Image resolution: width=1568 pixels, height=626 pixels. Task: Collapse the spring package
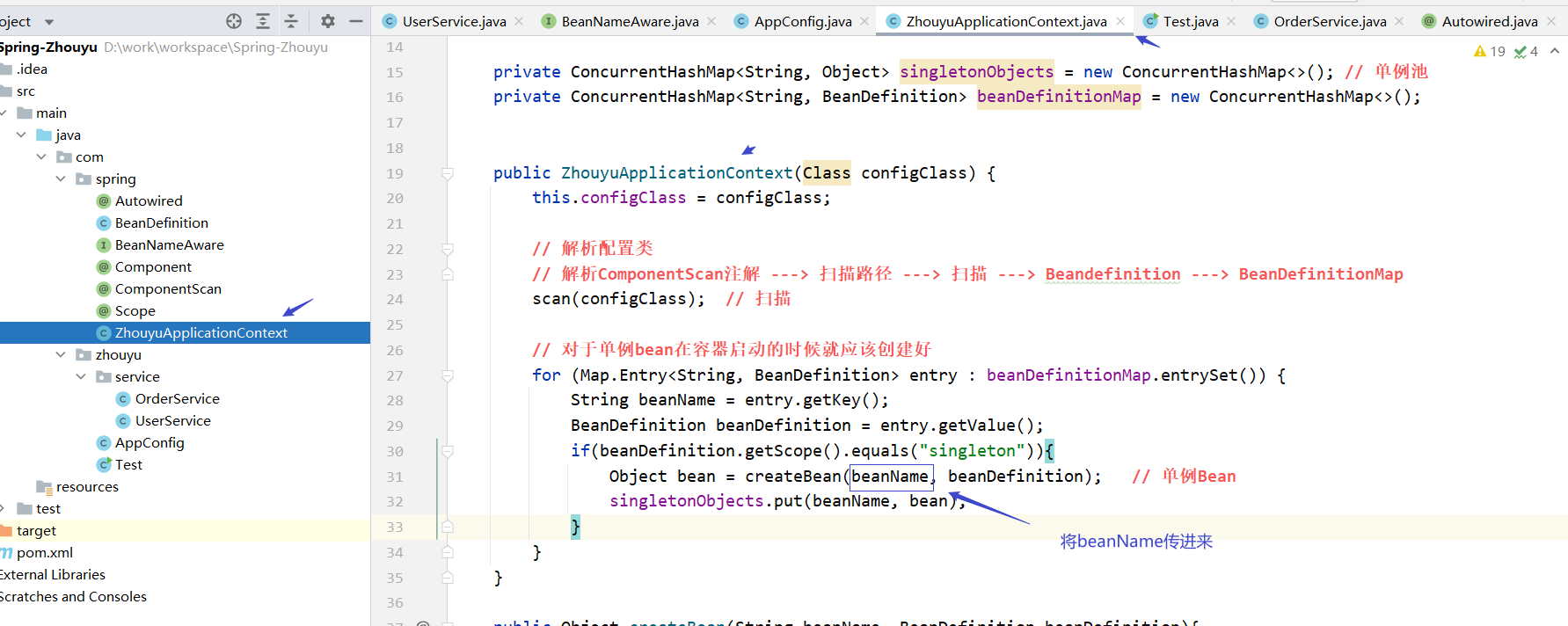click(61, 178)
